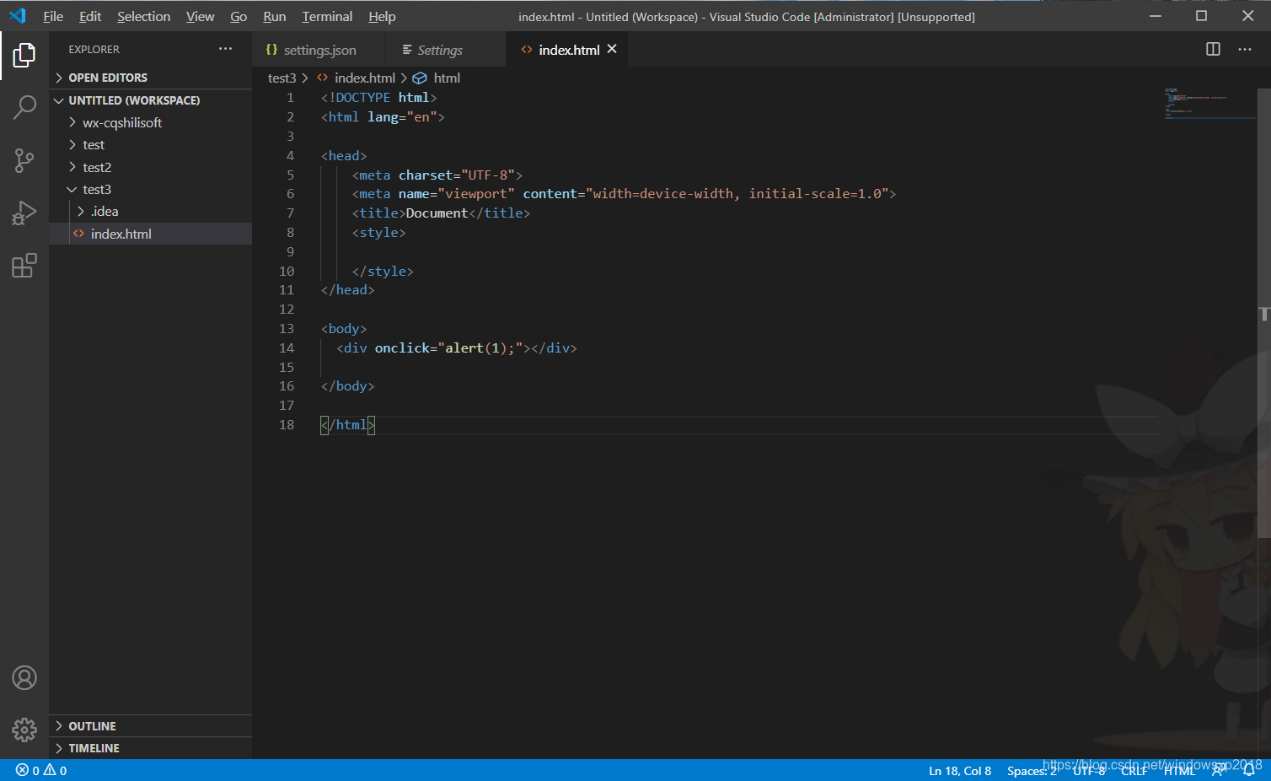
Task: Click the Accounts icon
Action: coord(24,677)
